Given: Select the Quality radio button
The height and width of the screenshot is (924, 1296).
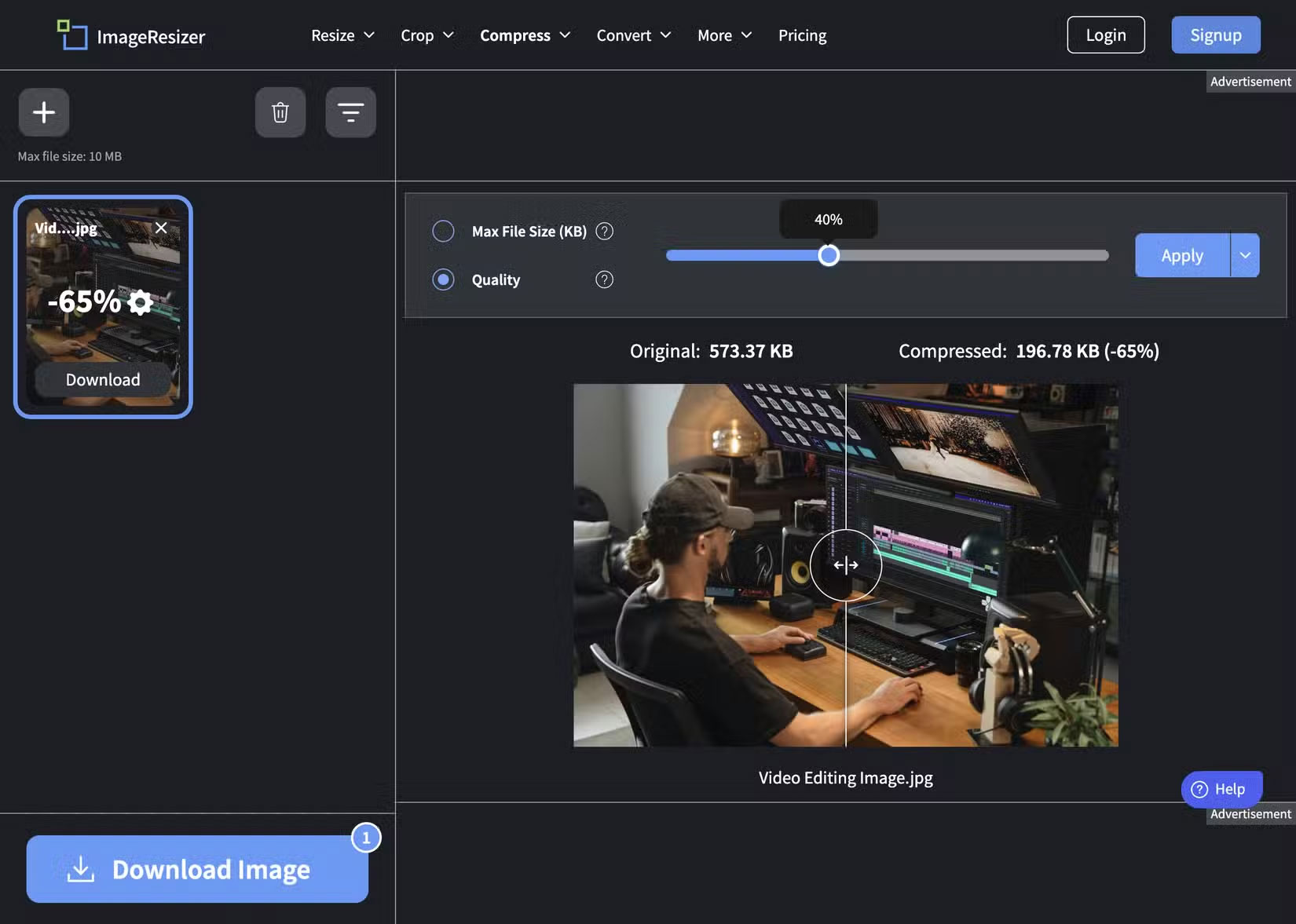Looking at the screenshot, I should click(x=443, y=279).
